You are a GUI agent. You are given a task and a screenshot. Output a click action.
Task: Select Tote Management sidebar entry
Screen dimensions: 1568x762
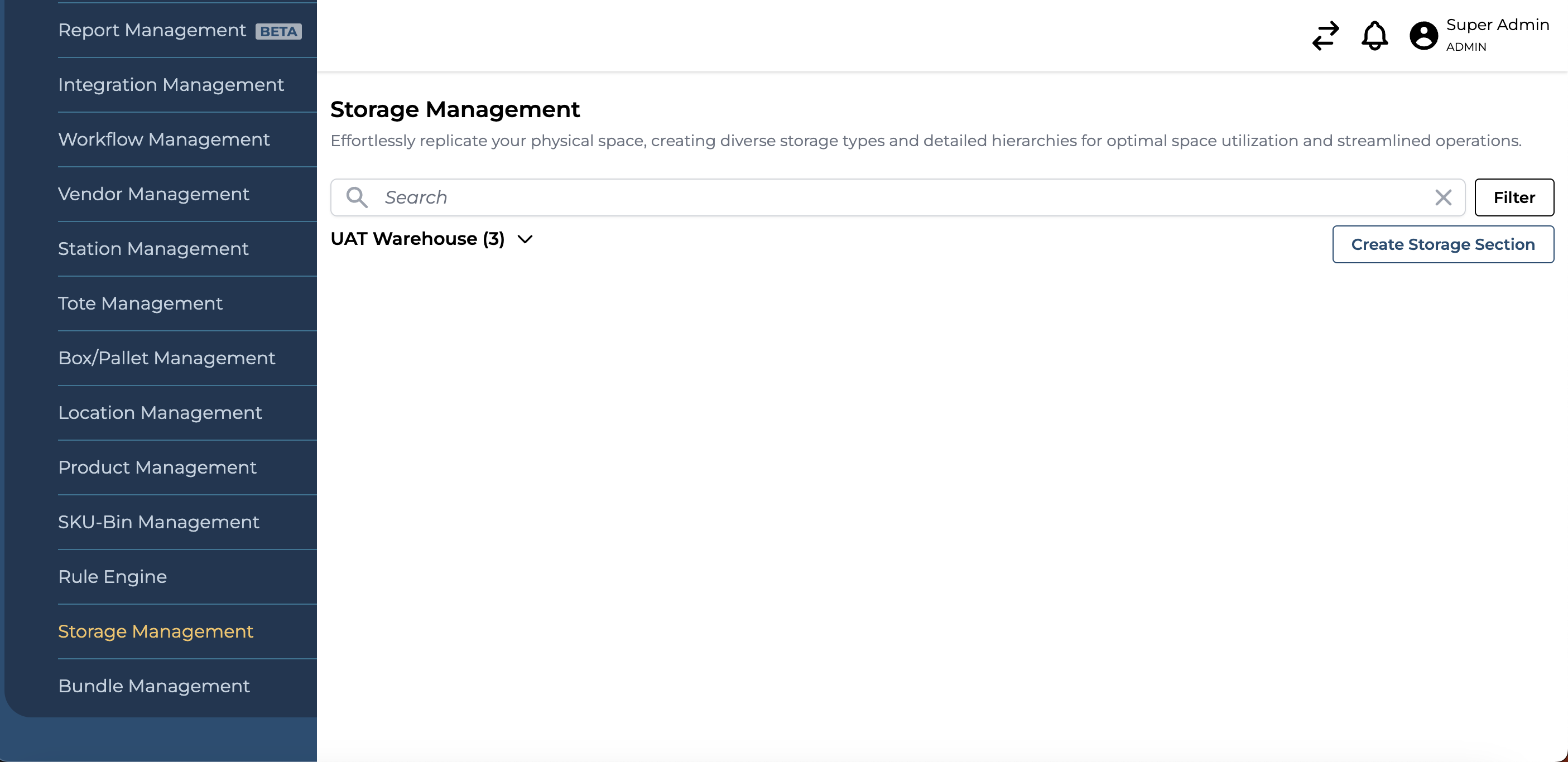140,303
